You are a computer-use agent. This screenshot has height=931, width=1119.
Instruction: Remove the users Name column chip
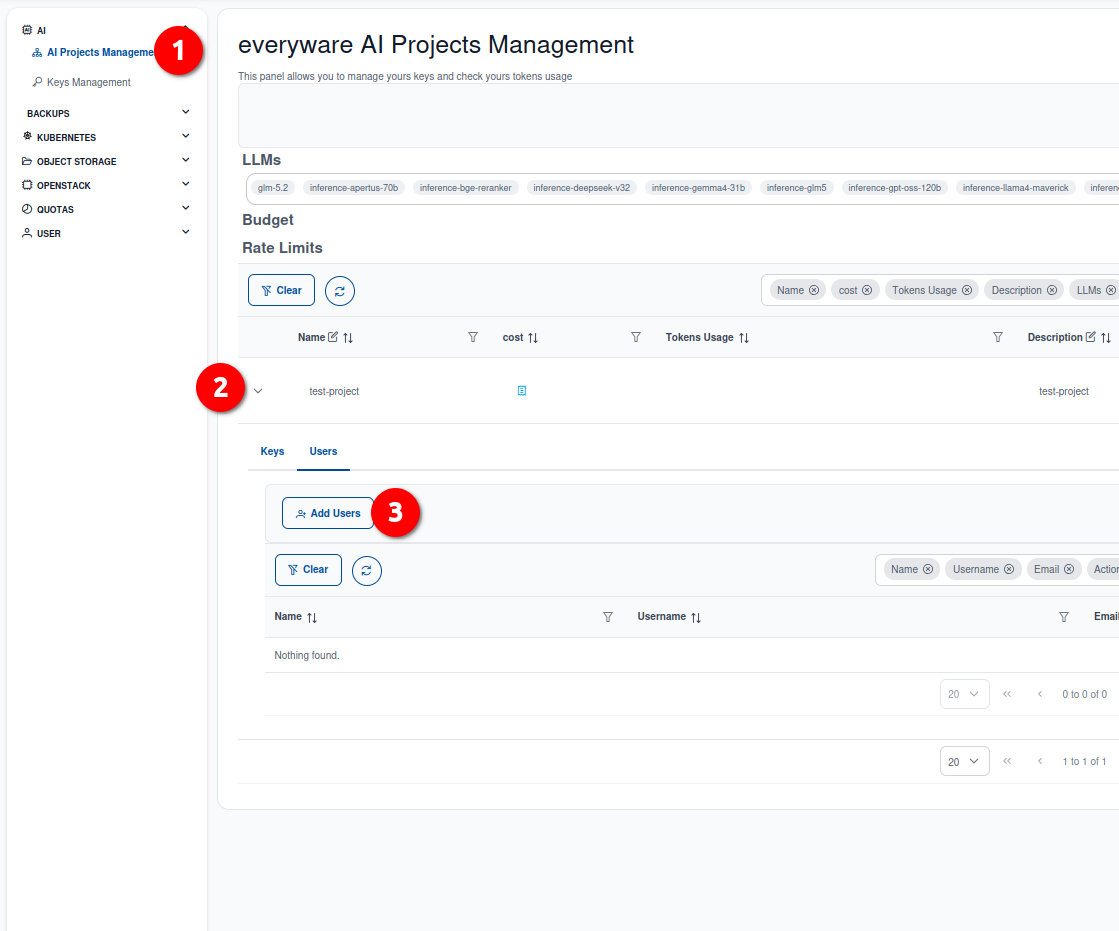pos(928,569)
